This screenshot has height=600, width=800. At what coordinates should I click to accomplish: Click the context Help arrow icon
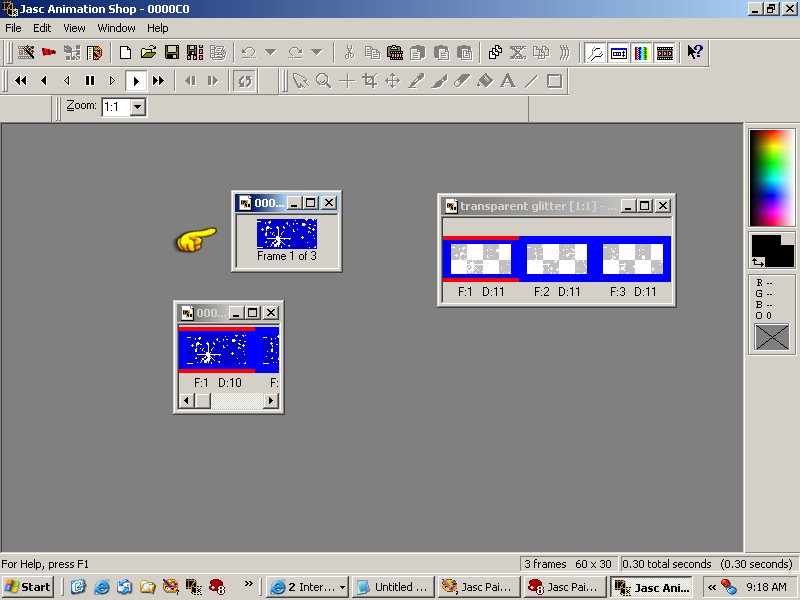point(696,52)
